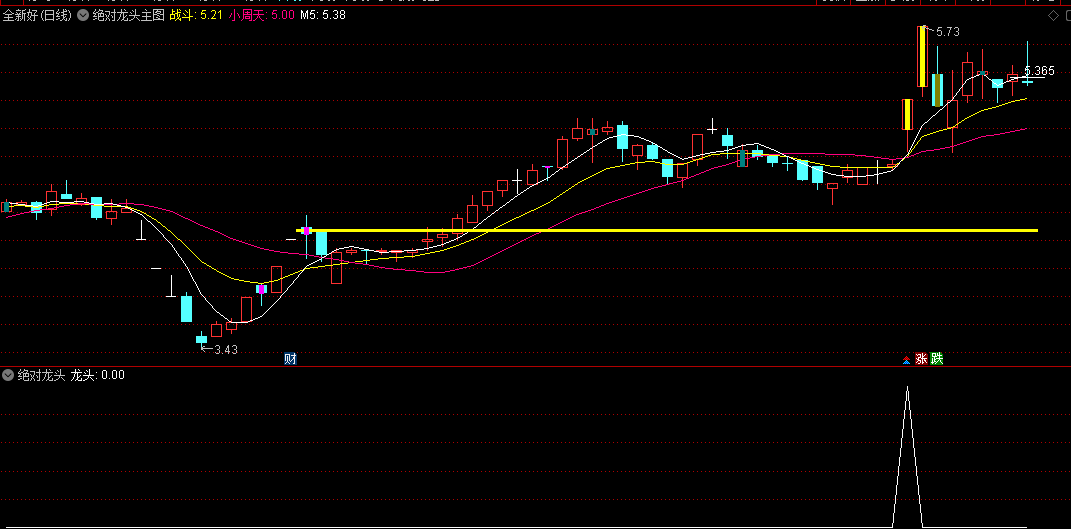This screenshot has width=1071, height=529.
Task: Expand the 绝对龙头主图 indicator dropdown arrow
Action: (83, 15)
